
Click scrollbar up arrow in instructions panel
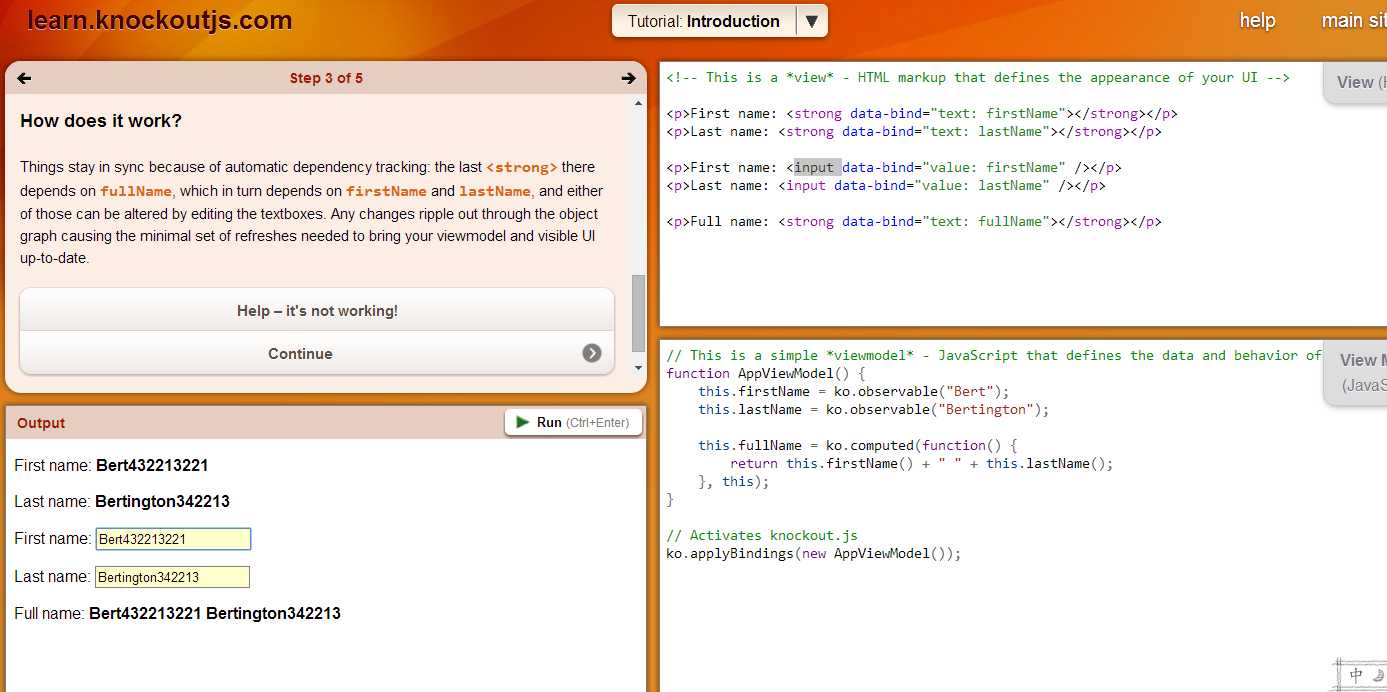click(639, 103)
